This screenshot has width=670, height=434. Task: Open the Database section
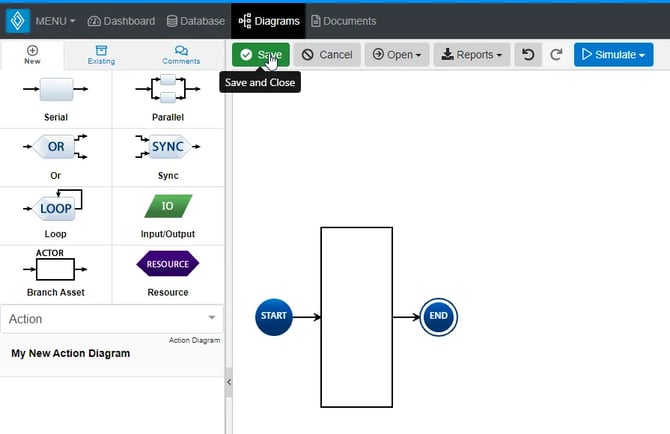196,21
